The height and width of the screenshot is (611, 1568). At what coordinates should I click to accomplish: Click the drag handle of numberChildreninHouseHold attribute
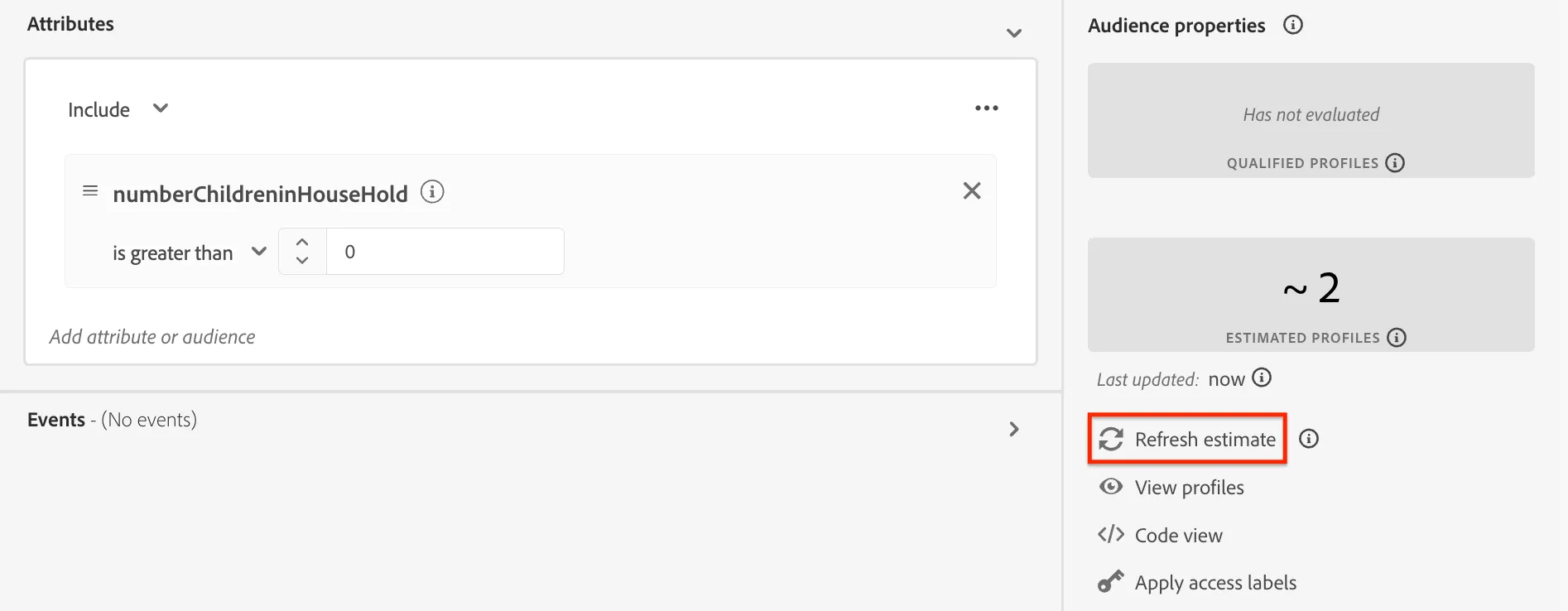click(90, 191)
